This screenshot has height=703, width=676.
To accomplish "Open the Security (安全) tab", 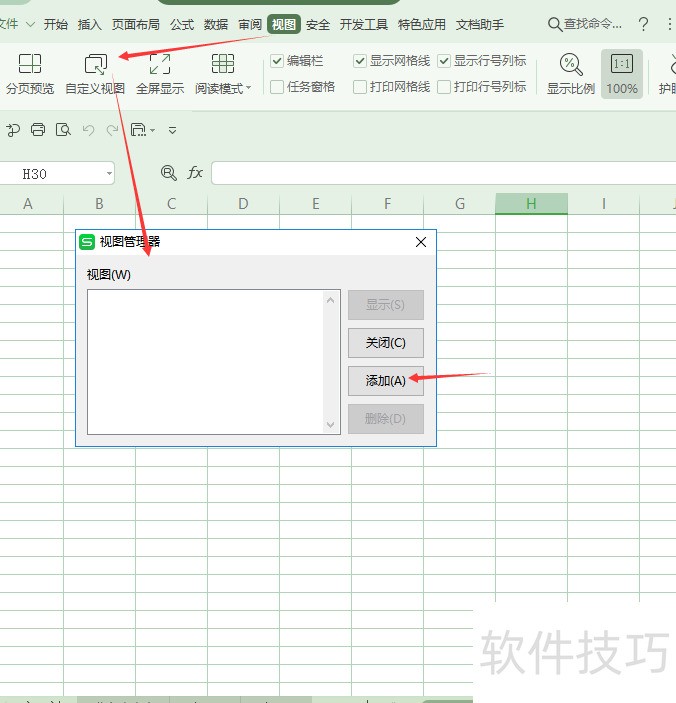I will click(x=318, y=24).
